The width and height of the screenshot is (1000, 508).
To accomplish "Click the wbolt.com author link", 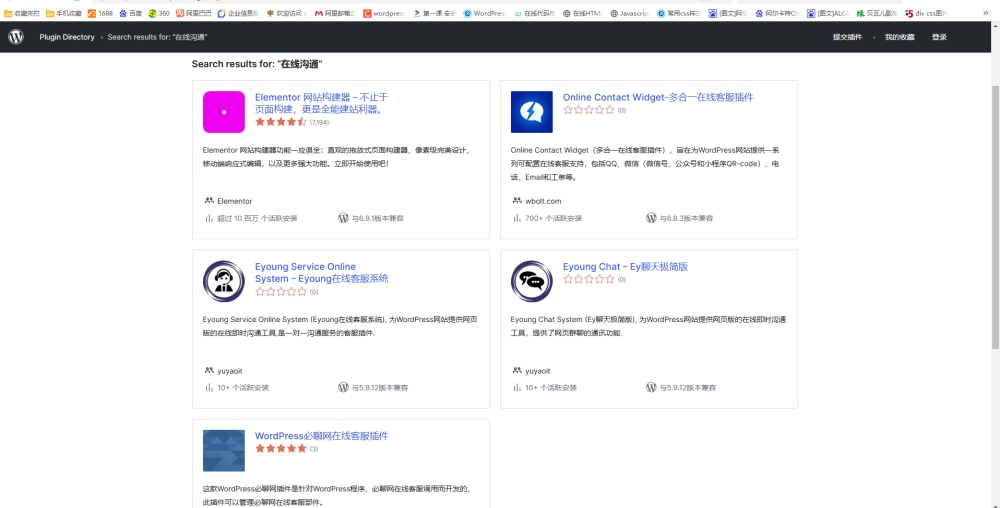I will pos(543,201).
